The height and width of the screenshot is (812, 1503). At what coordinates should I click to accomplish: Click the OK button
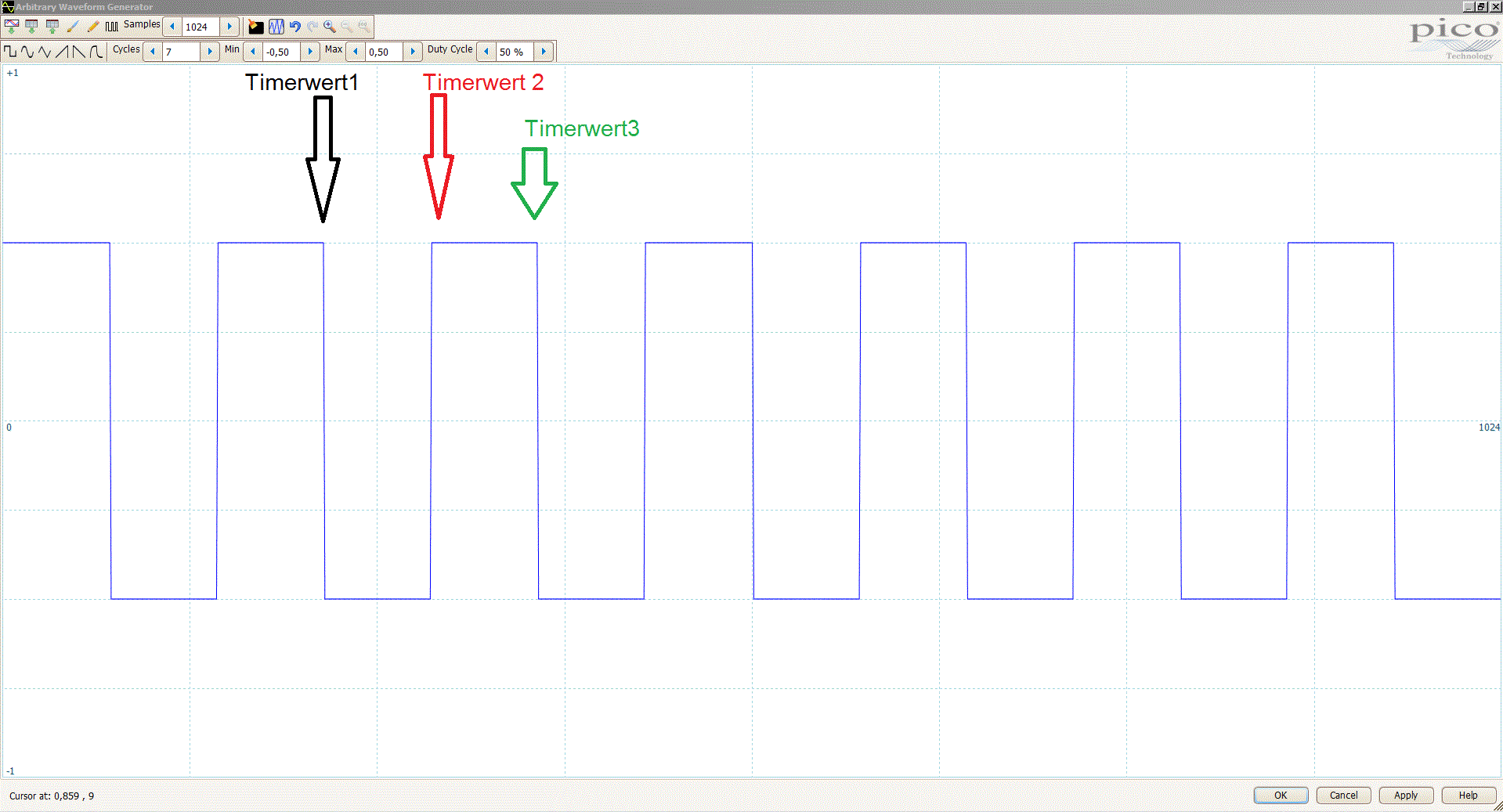[1281, 795]
